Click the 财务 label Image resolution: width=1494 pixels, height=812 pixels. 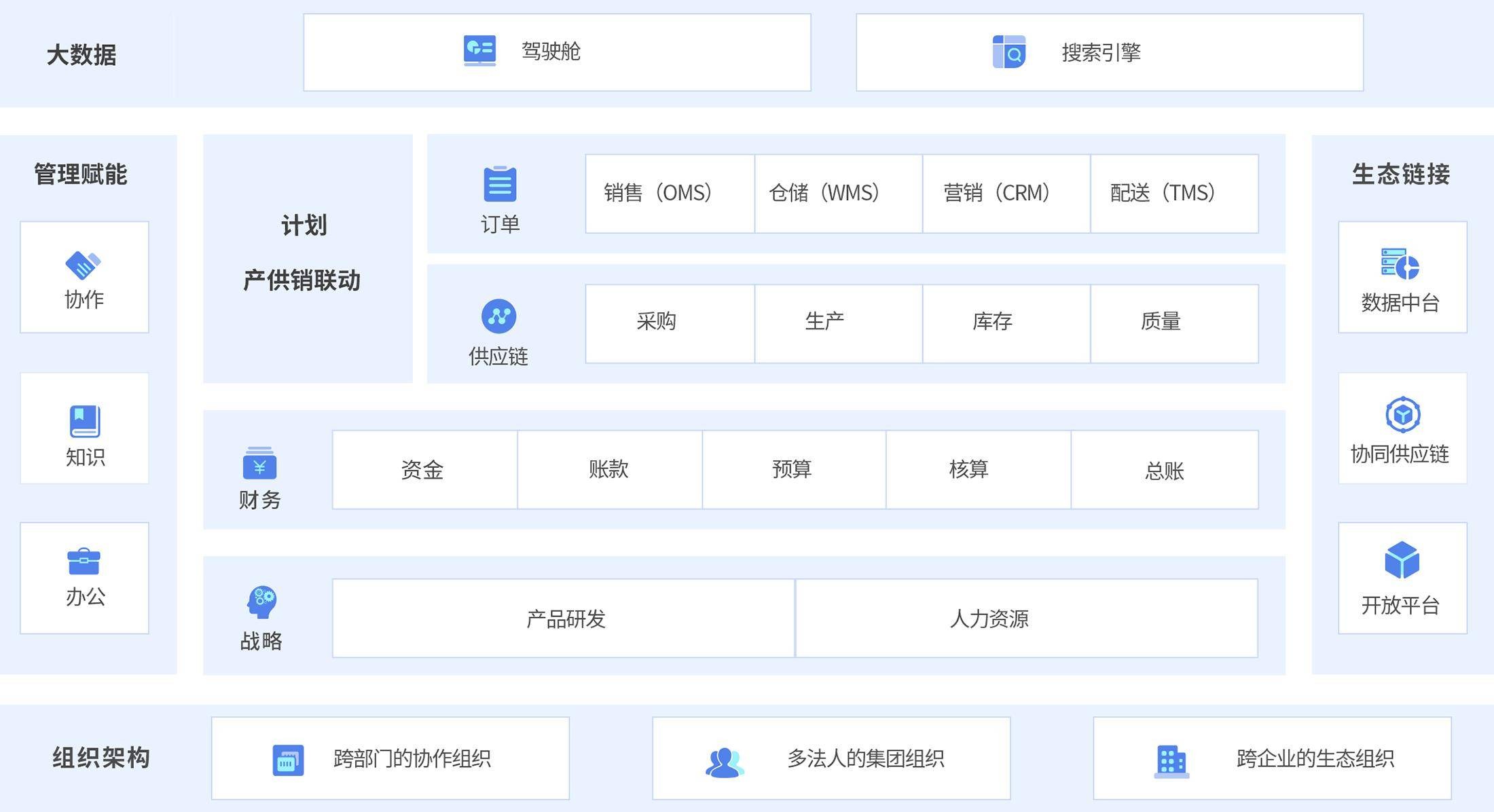coord(260,500)
